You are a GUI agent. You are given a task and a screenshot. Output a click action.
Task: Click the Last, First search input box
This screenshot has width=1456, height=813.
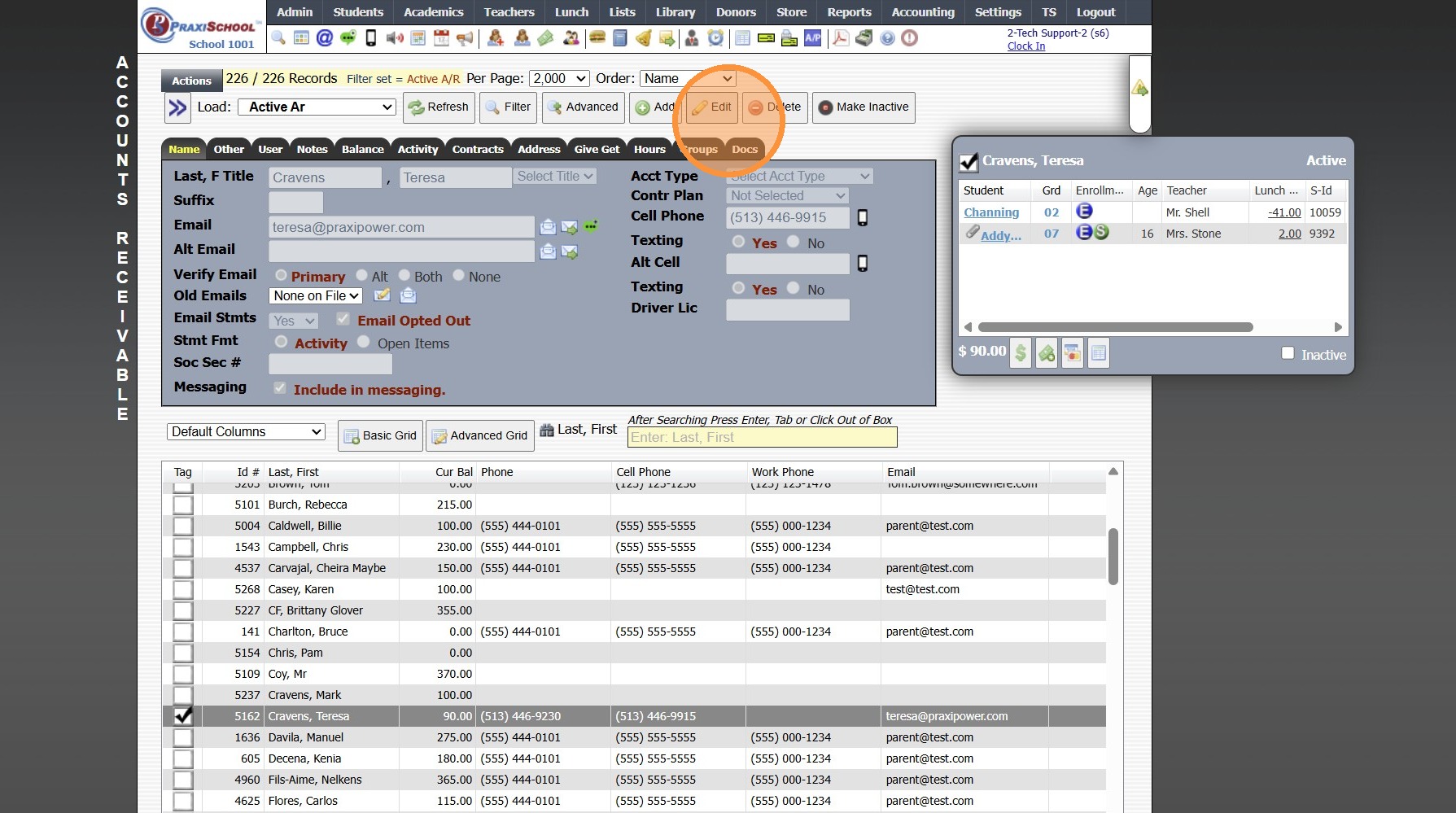pos(762,437)
